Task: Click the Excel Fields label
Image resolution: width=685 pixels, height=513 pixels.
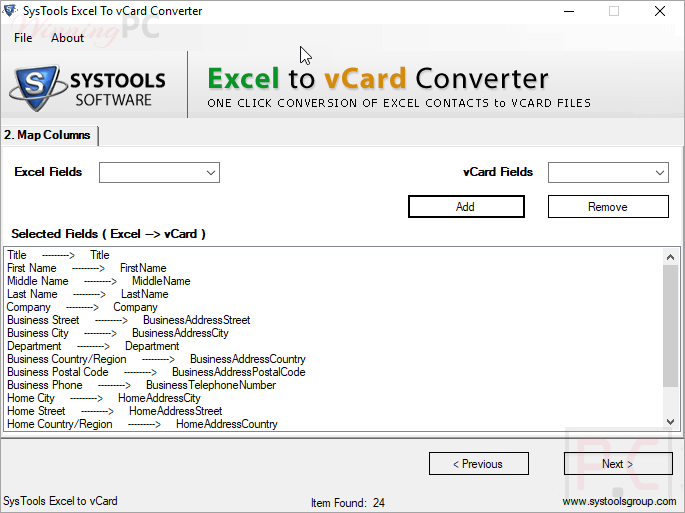Action: point(48,172)
